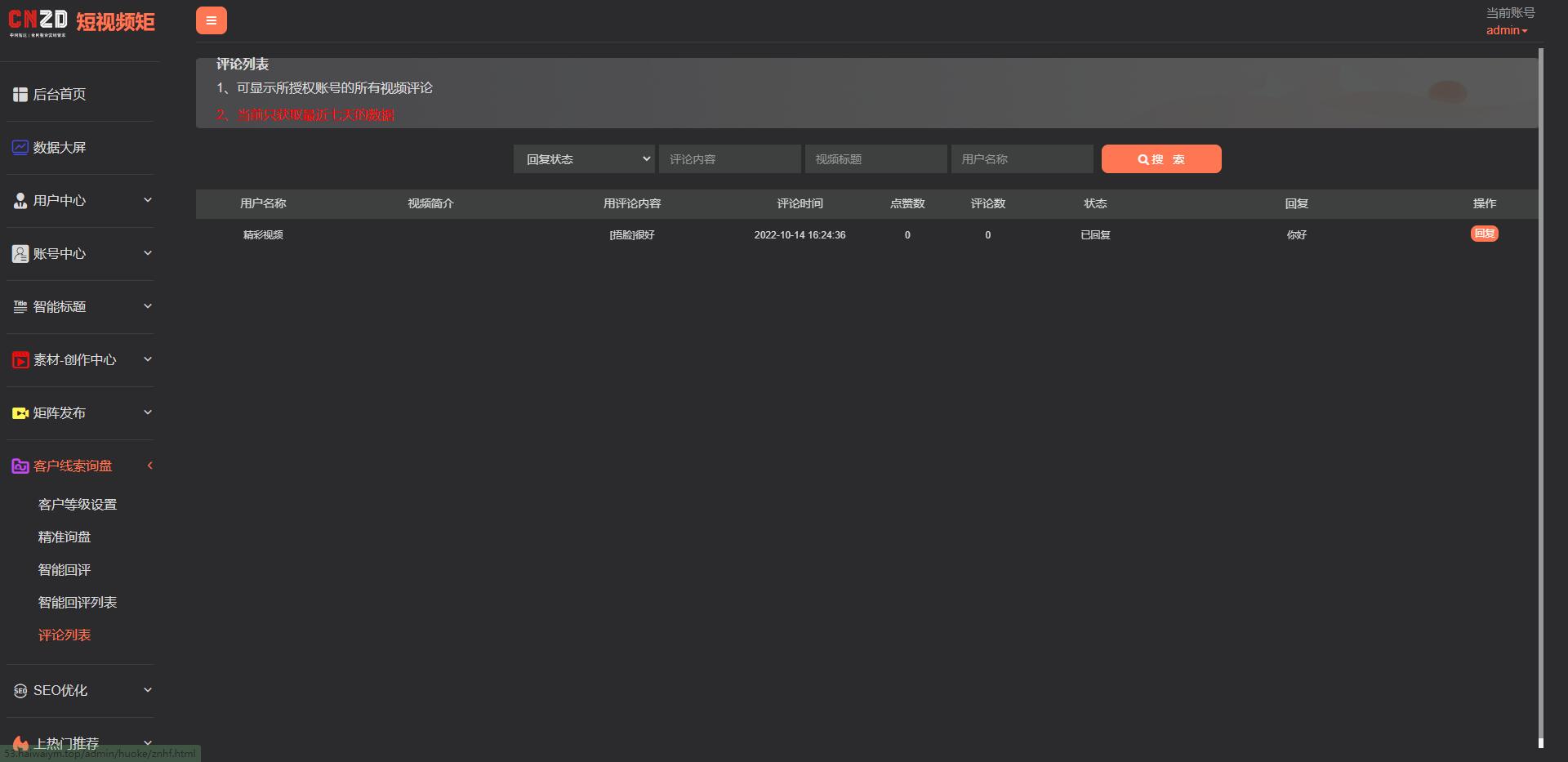Viewport: 1568px width, 762px height.
Task: Click the page's vertical scrollbar
Action: point(1540,392)
